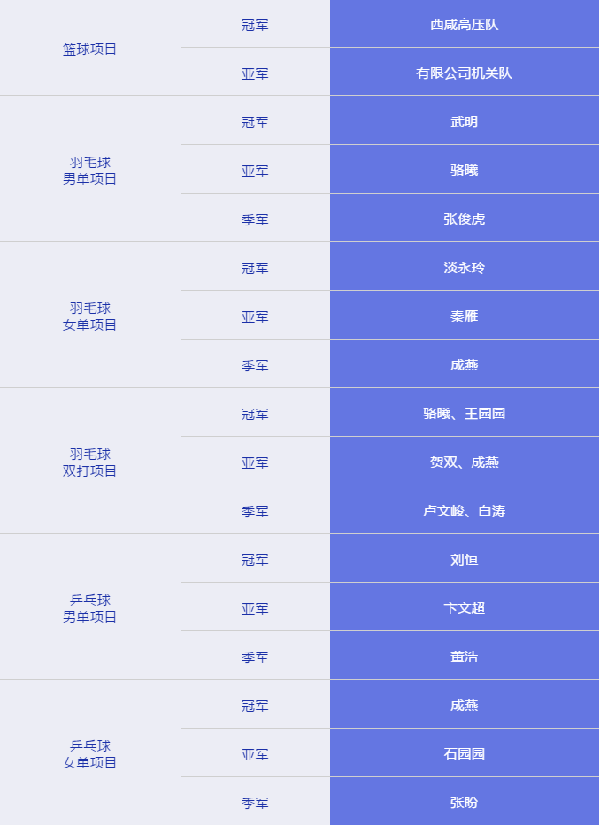The image size is (600, 825).
Task: Click the 乒乓球 女单项目 category label
Action: [90, 754]
